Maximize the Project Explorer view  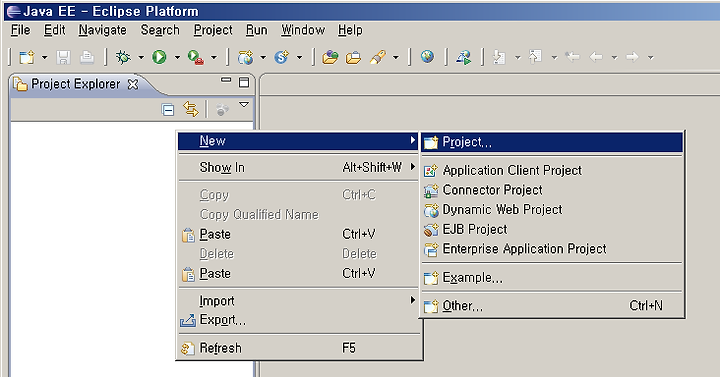pyautogui.click(x=244, y=82)
